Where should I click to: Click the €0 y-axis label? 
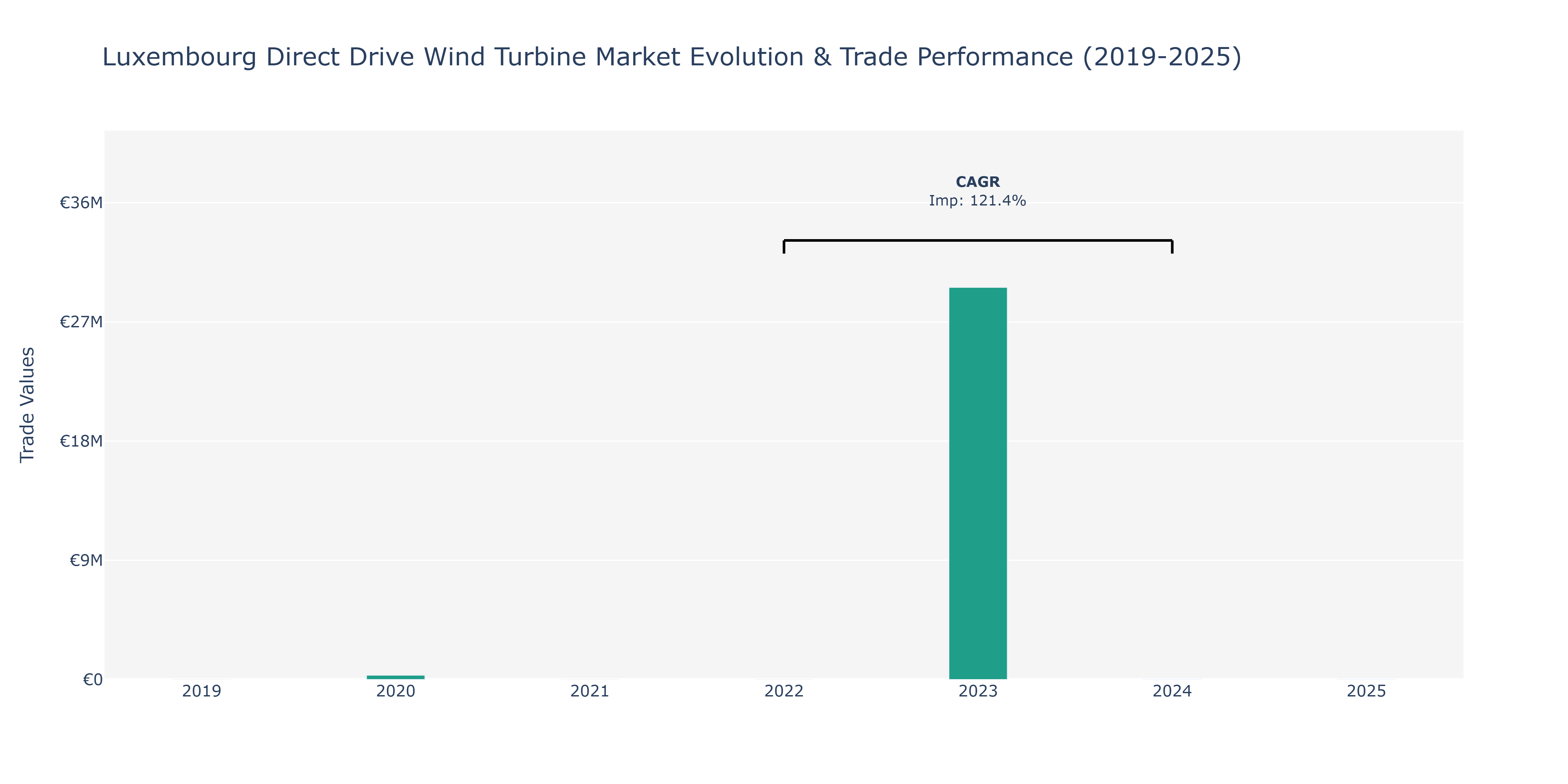click(x=92, y=680)
